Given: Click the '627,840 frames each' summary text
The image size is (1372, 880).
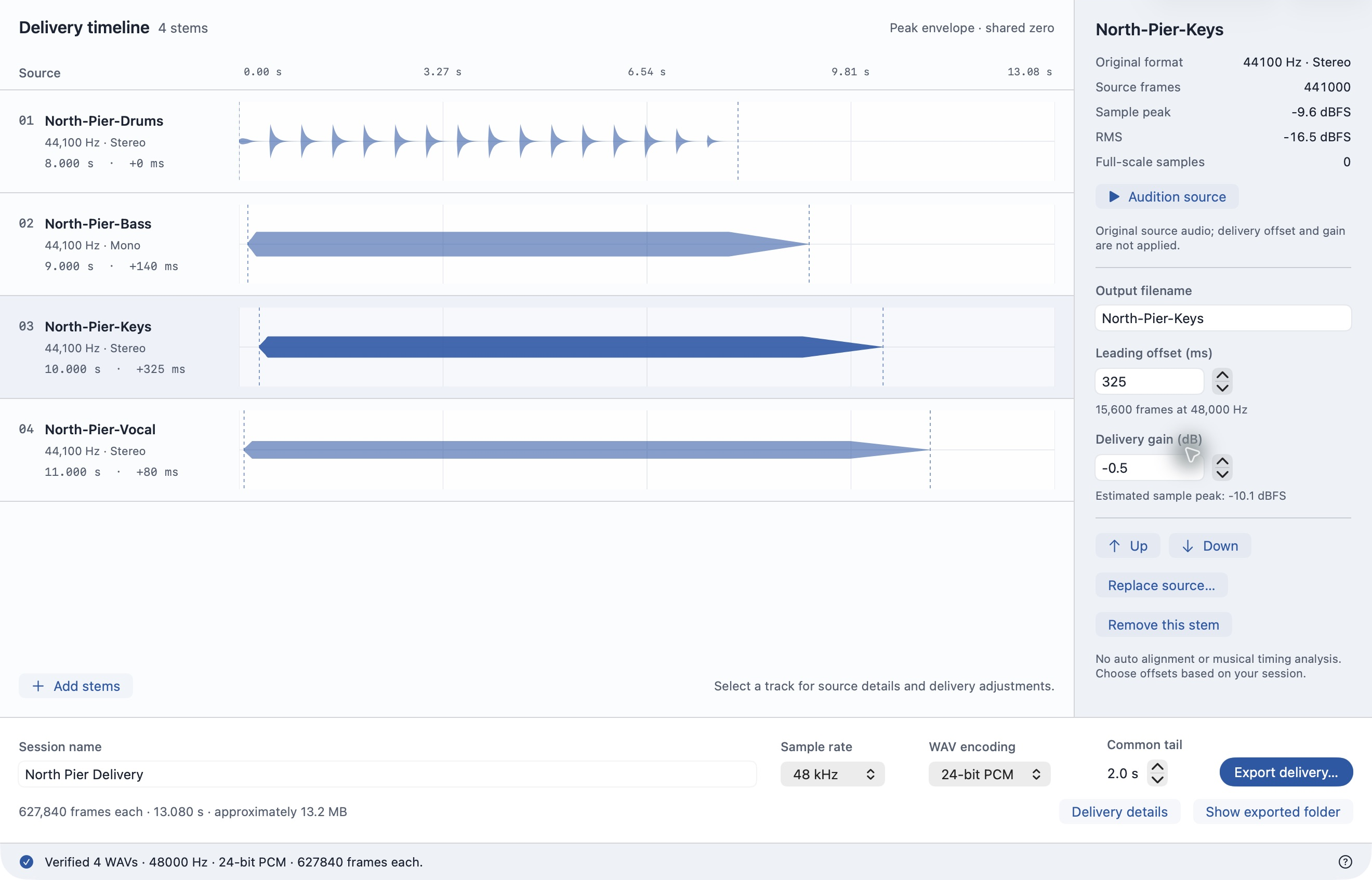Looking at the screenshot, I should pyautogui.click(x=81, y=811).
